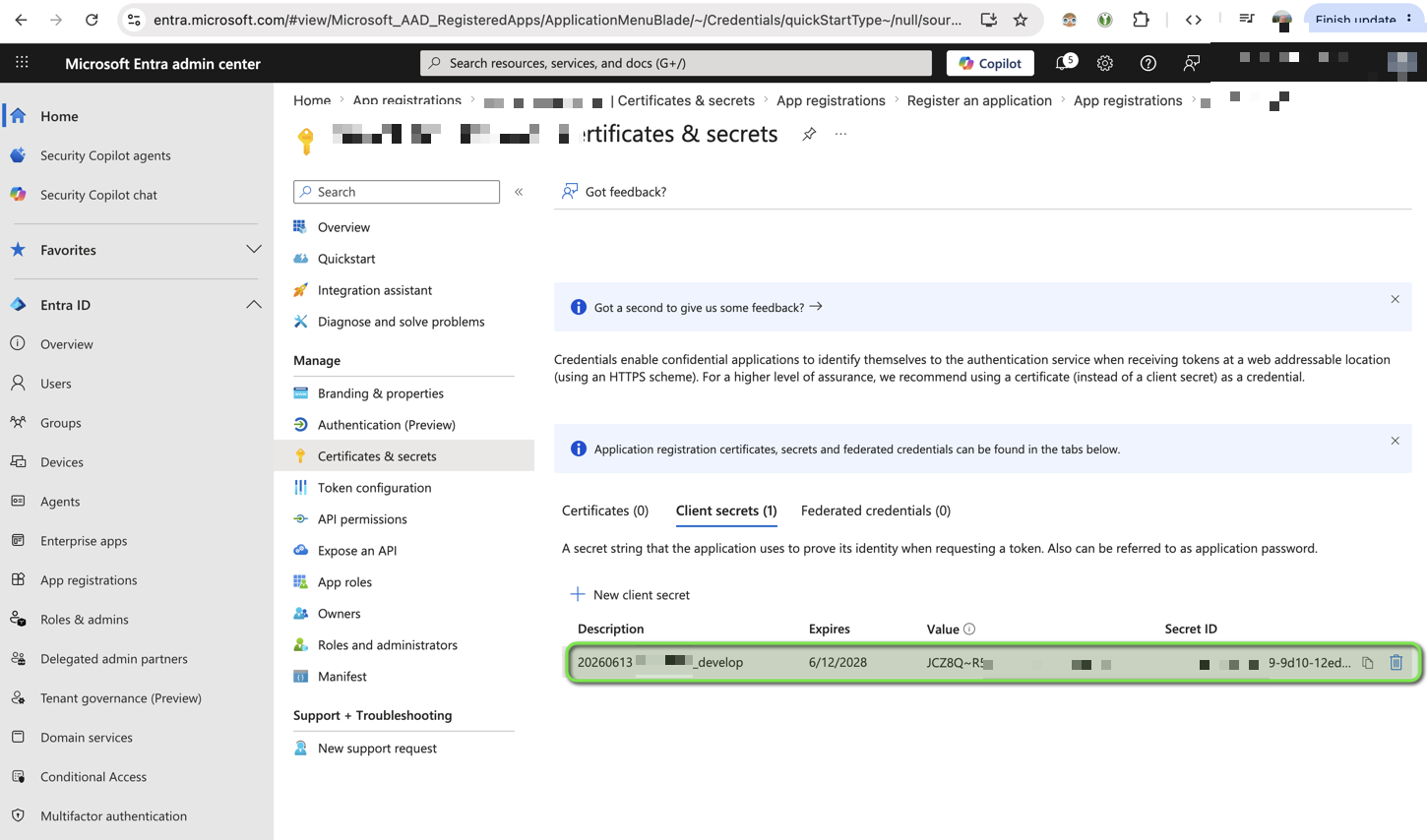Open the help question mark icon
1427x840 pixels.
(1148, 63)
